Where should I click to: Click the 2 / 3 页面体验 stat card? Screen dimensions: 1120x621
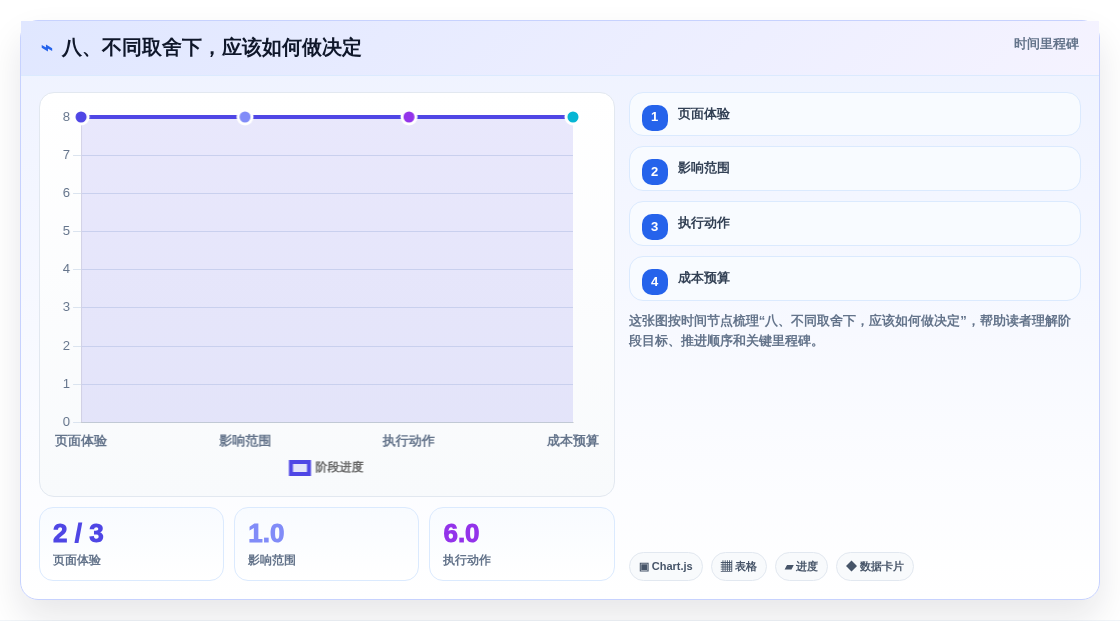[131, 544]
